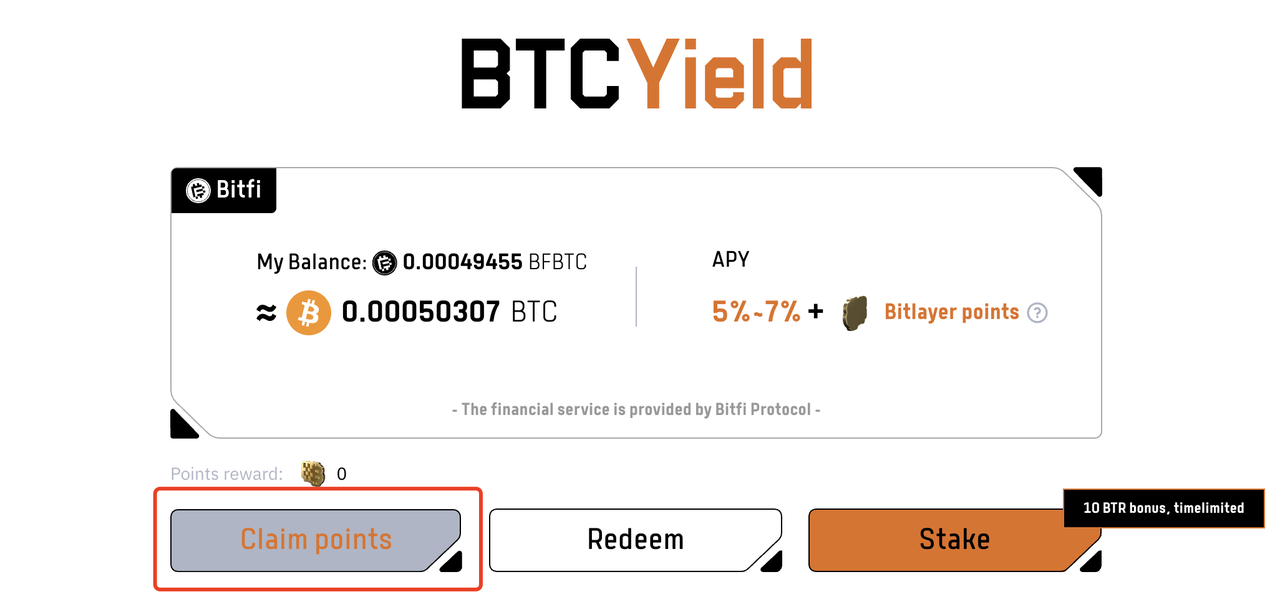Click the black corner triangle at card's top-right

(1088, 181)
